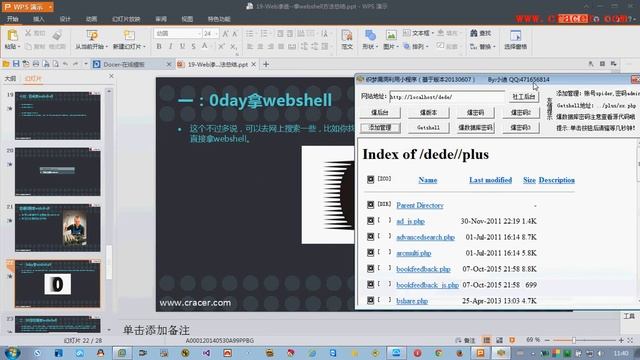Click the bulleted list icon
Image resolution: width=640 pixels, height=360 pixels.
pyautogui.click(x=250, y=33)
